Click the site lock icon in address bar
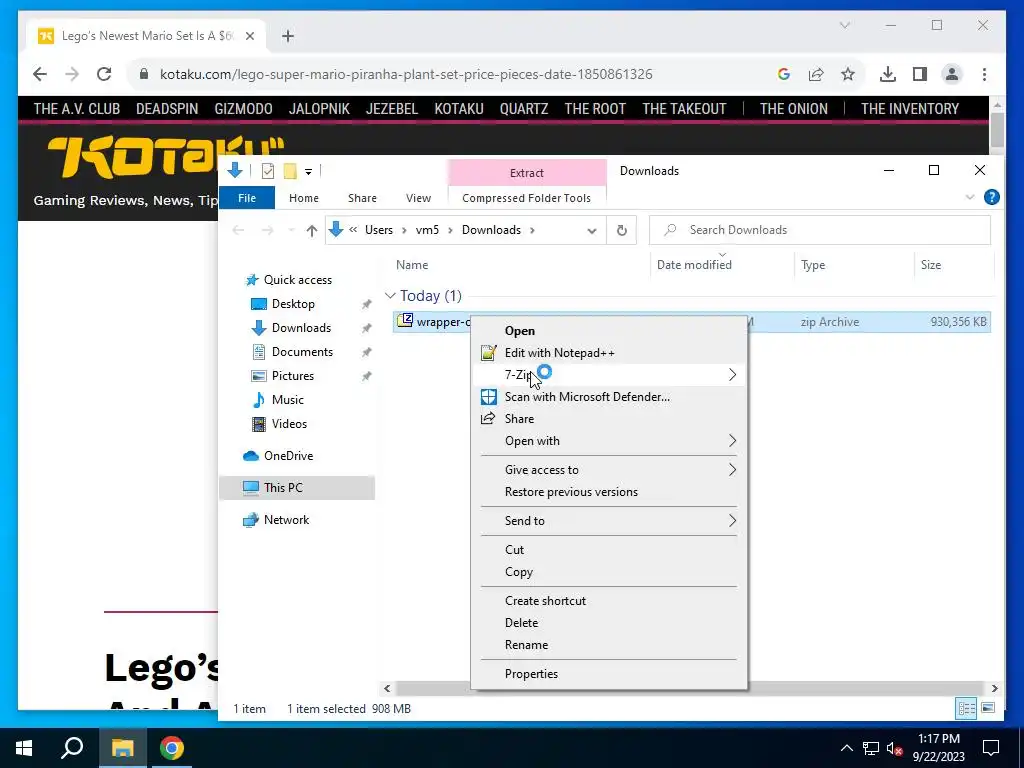This screenshot has width=1024, height=768. (x=144, y=74)
